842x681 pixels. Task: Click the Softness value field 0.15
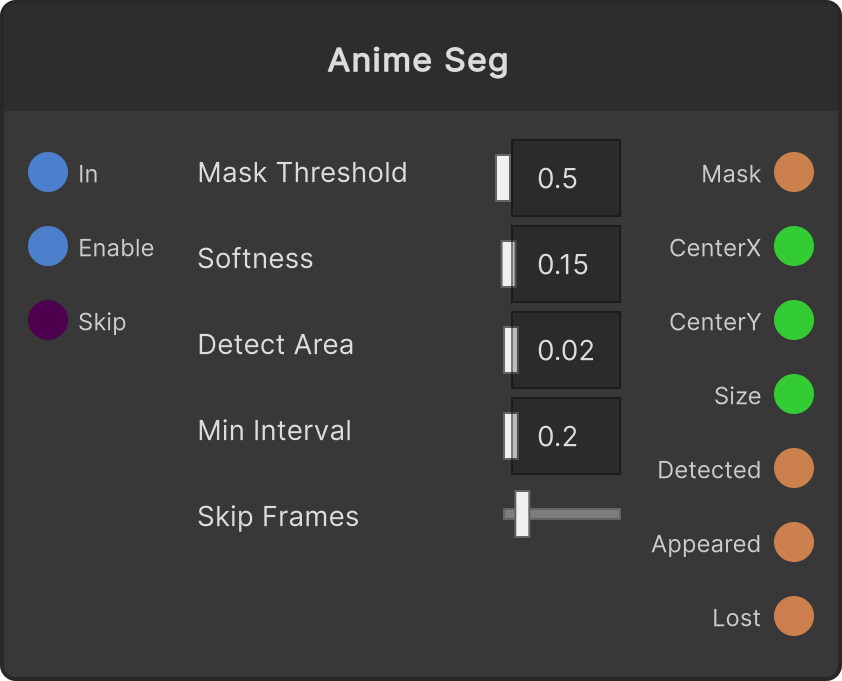tap(566, 264)
